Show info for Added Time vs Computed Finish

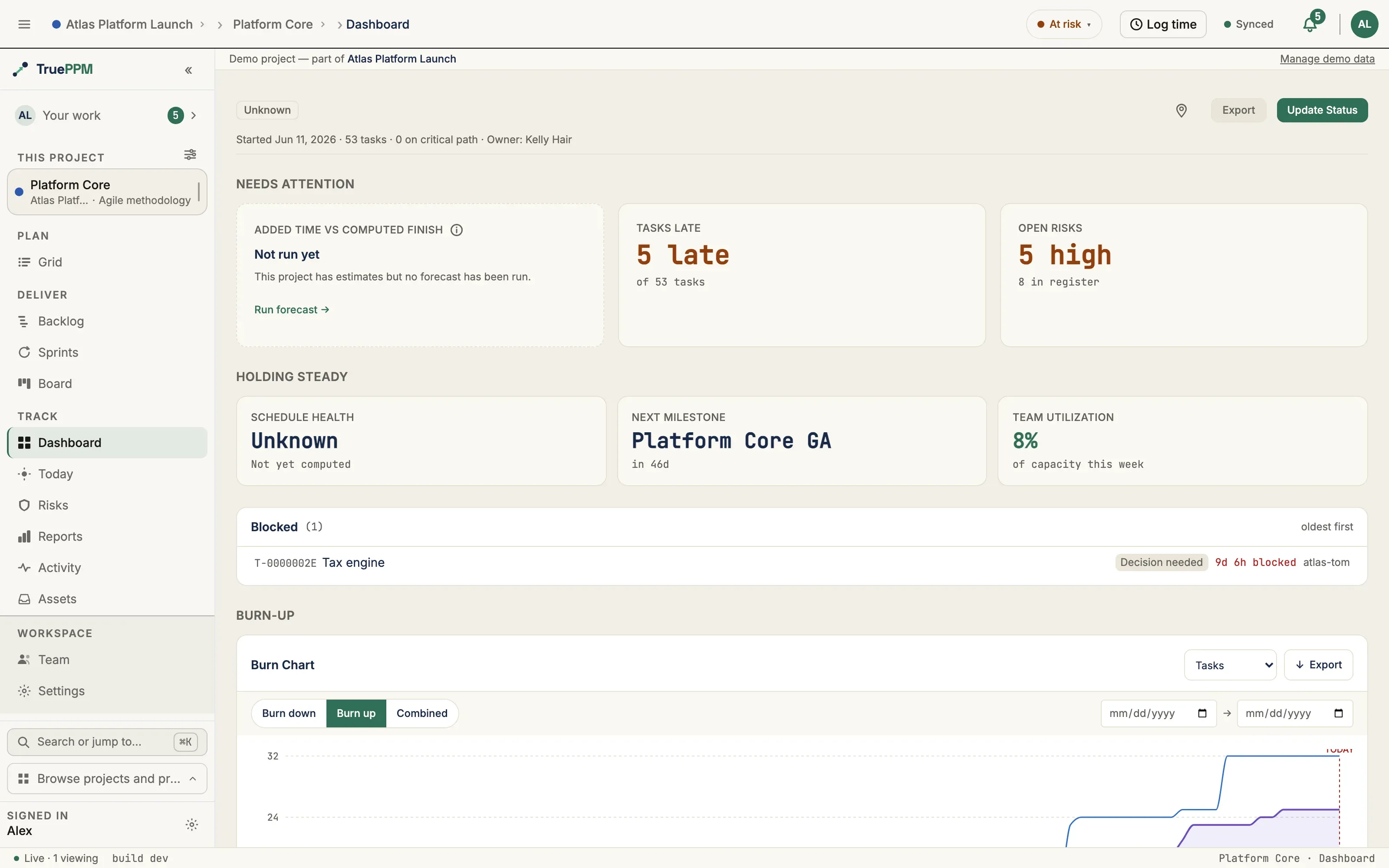tap(456, 230)
